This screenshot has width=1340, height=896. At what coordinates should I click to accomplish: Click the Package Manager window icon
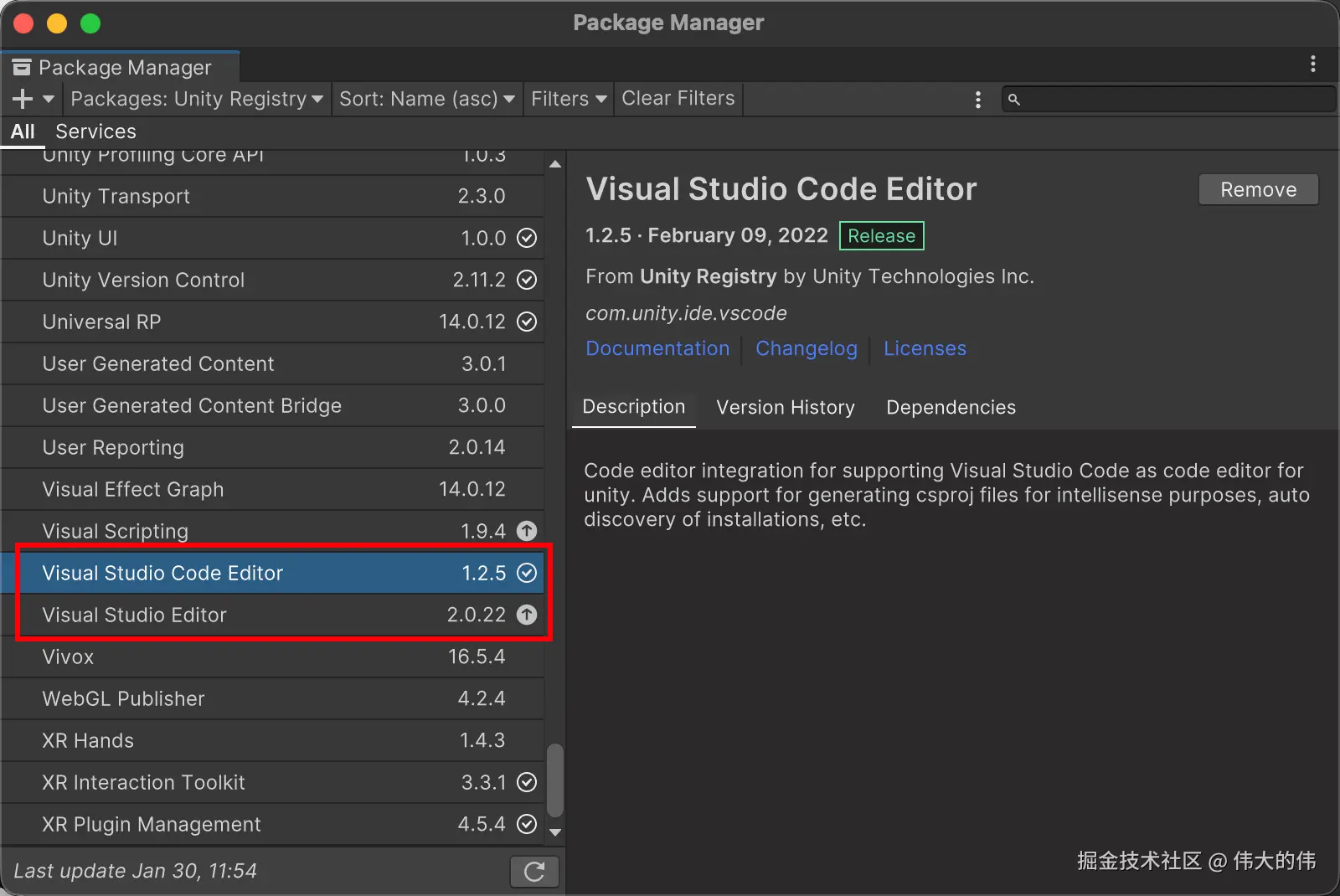(23, 66)
